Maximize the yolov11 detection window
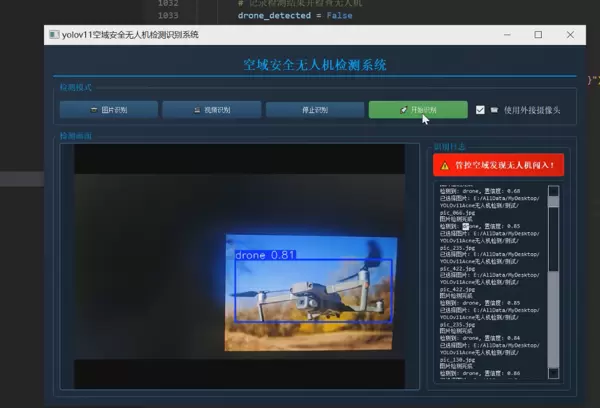Image resolution: width=600 pixels, height=408 pixels. (538, 34)
